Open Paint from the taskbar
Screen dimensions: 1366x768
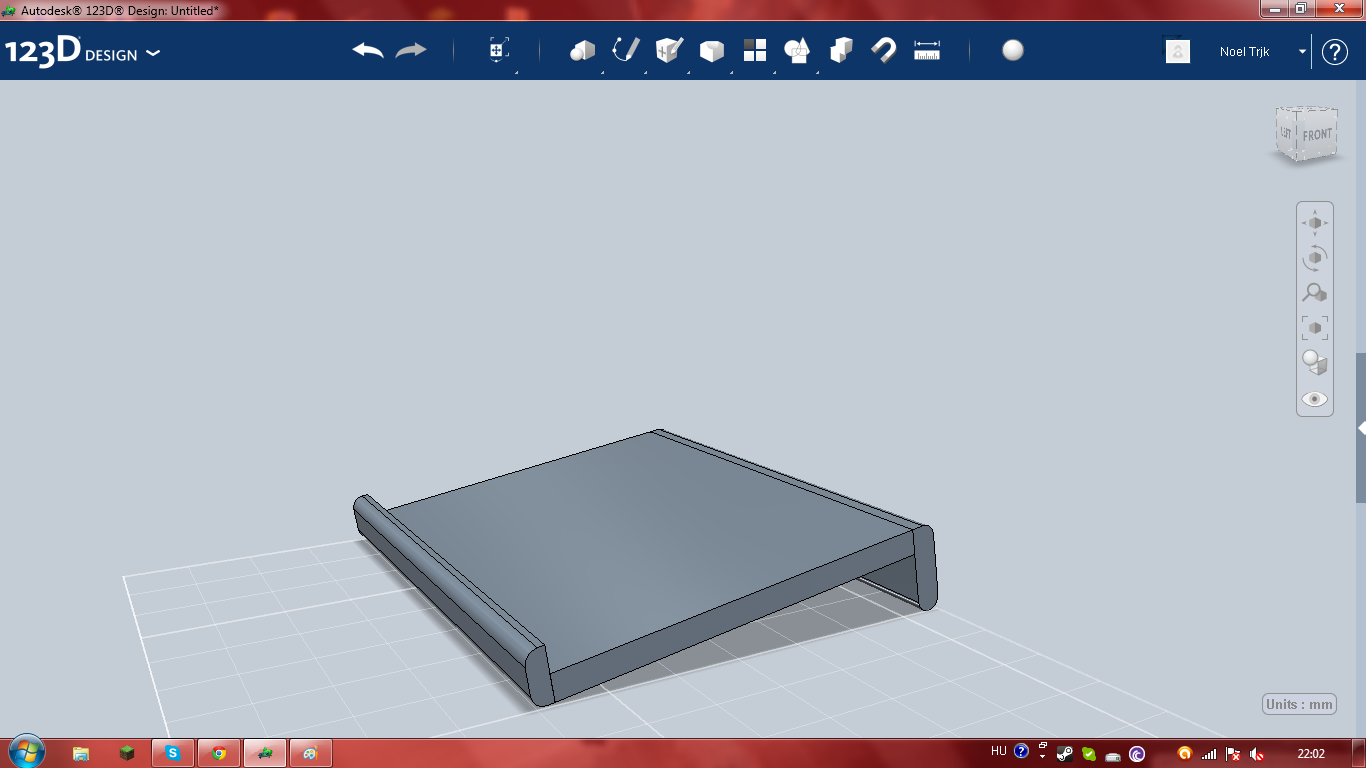pos(311,753)
